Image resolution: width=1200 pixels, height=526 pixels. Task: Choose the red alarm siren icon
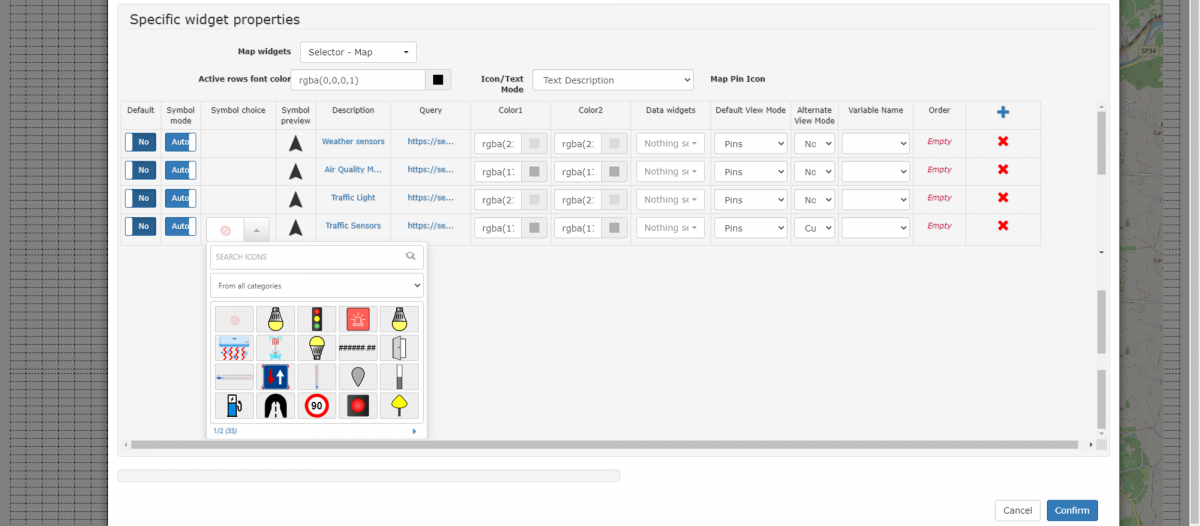point(358,319)
